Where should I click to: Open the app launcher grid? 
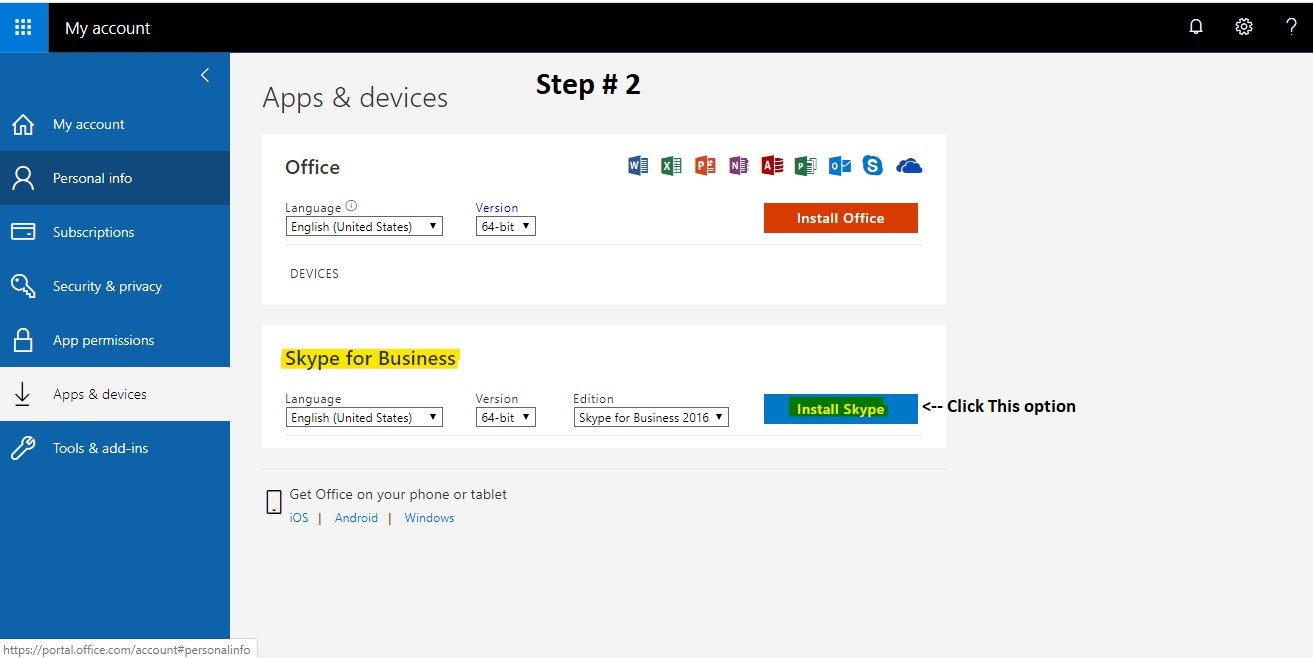pyautogui.click(x=23, y=26)
